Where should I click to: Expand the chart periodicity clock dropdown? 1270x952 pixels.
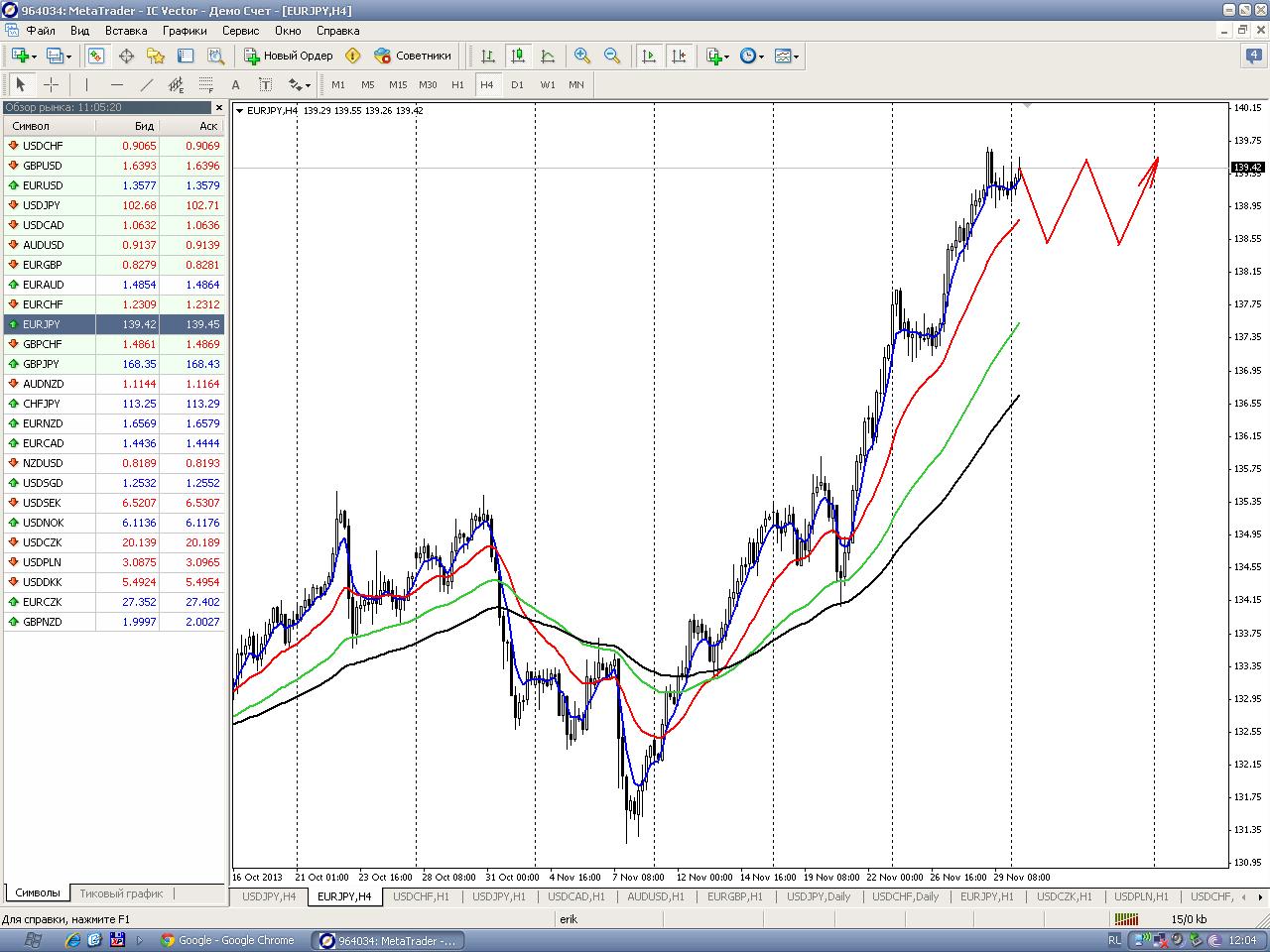(752, 57)
